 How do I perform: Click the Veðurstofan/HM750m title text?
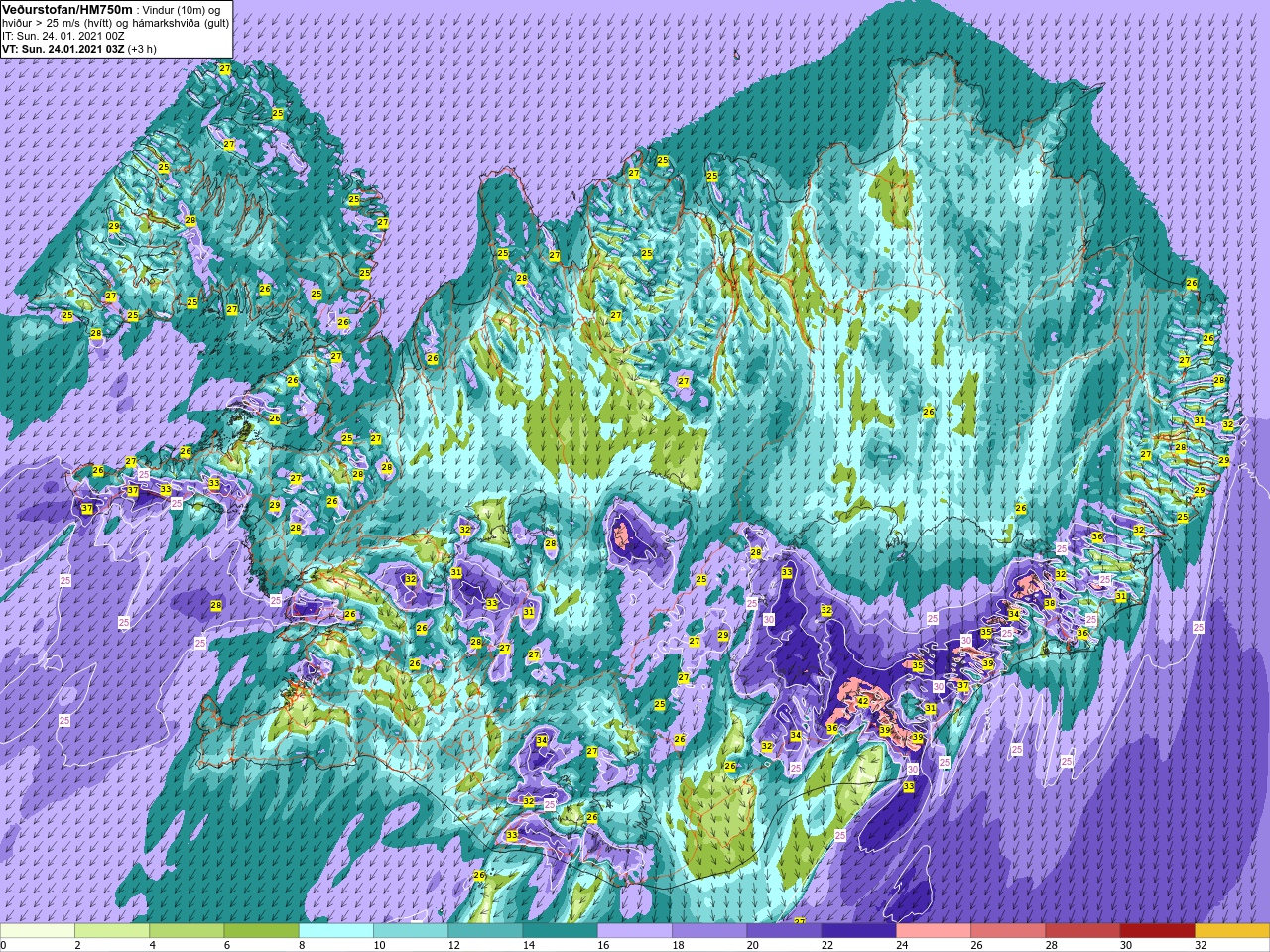[x=66, y=9]
